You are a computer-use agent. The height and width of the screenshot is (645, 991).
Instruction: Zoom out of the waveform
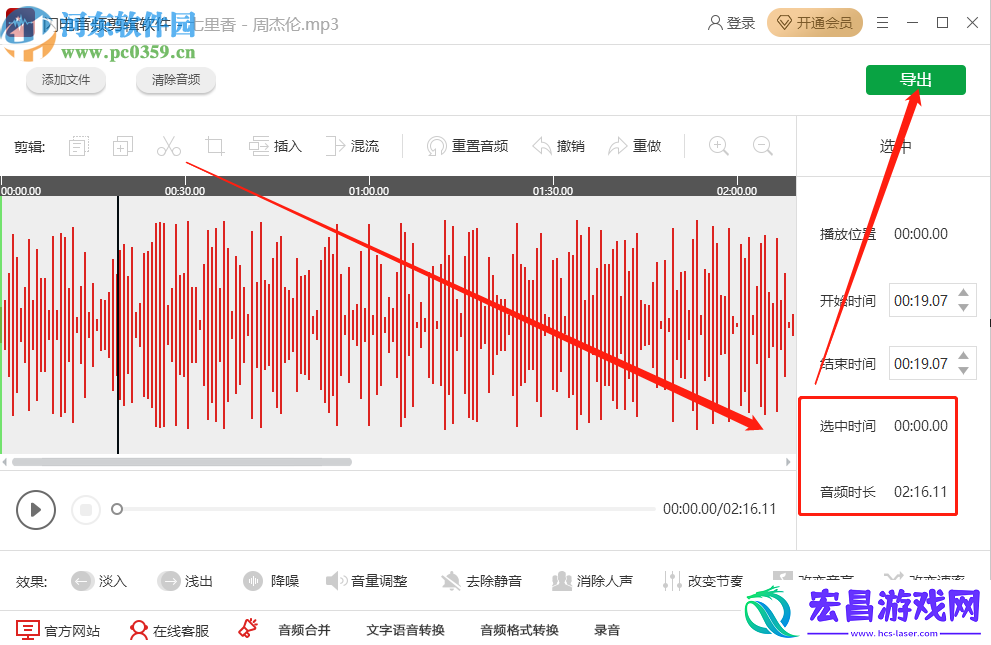[763, 147]
